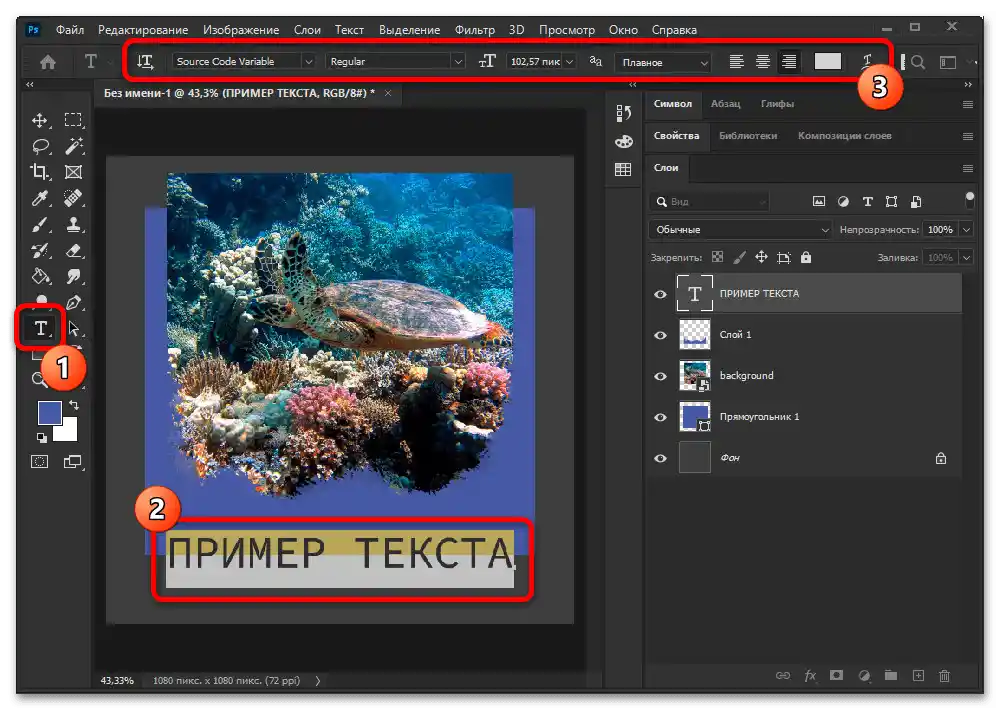1000x710 pixels.
Task: Click the foreground blue color swatch
Action: 48,411
